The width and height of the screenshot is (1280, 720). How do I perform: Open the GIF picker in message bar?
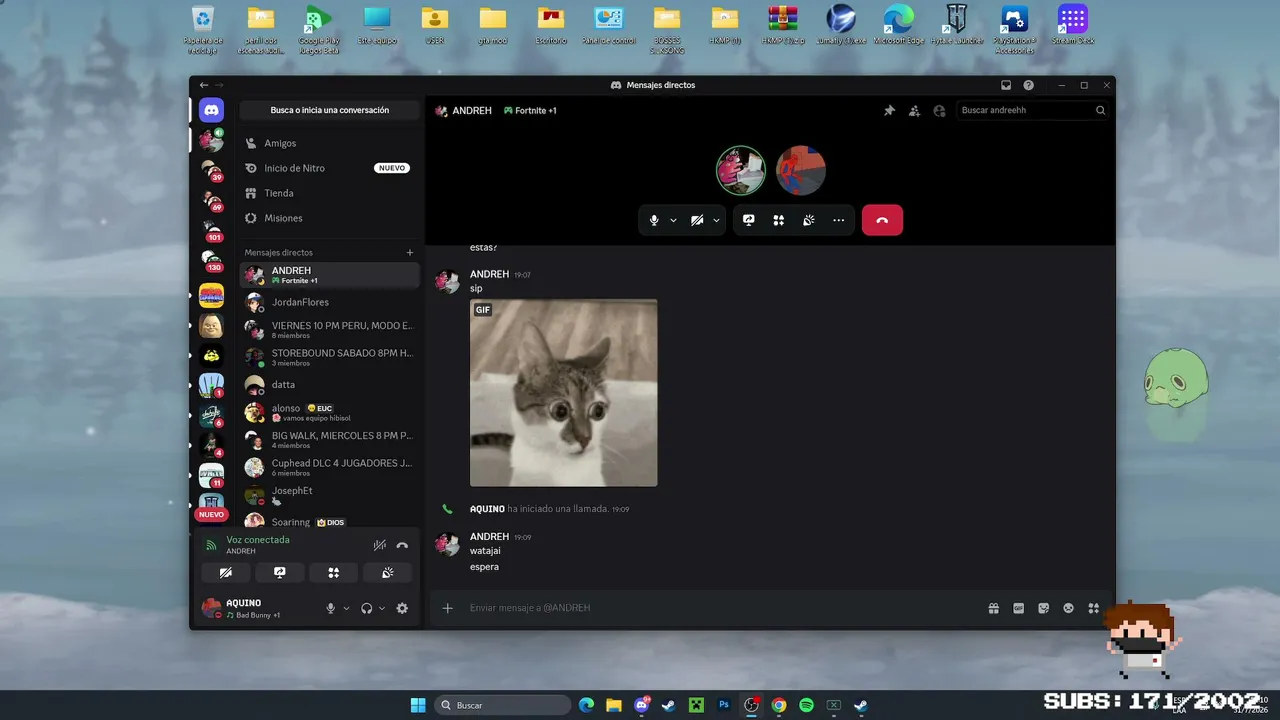[x=1019, y=608]
